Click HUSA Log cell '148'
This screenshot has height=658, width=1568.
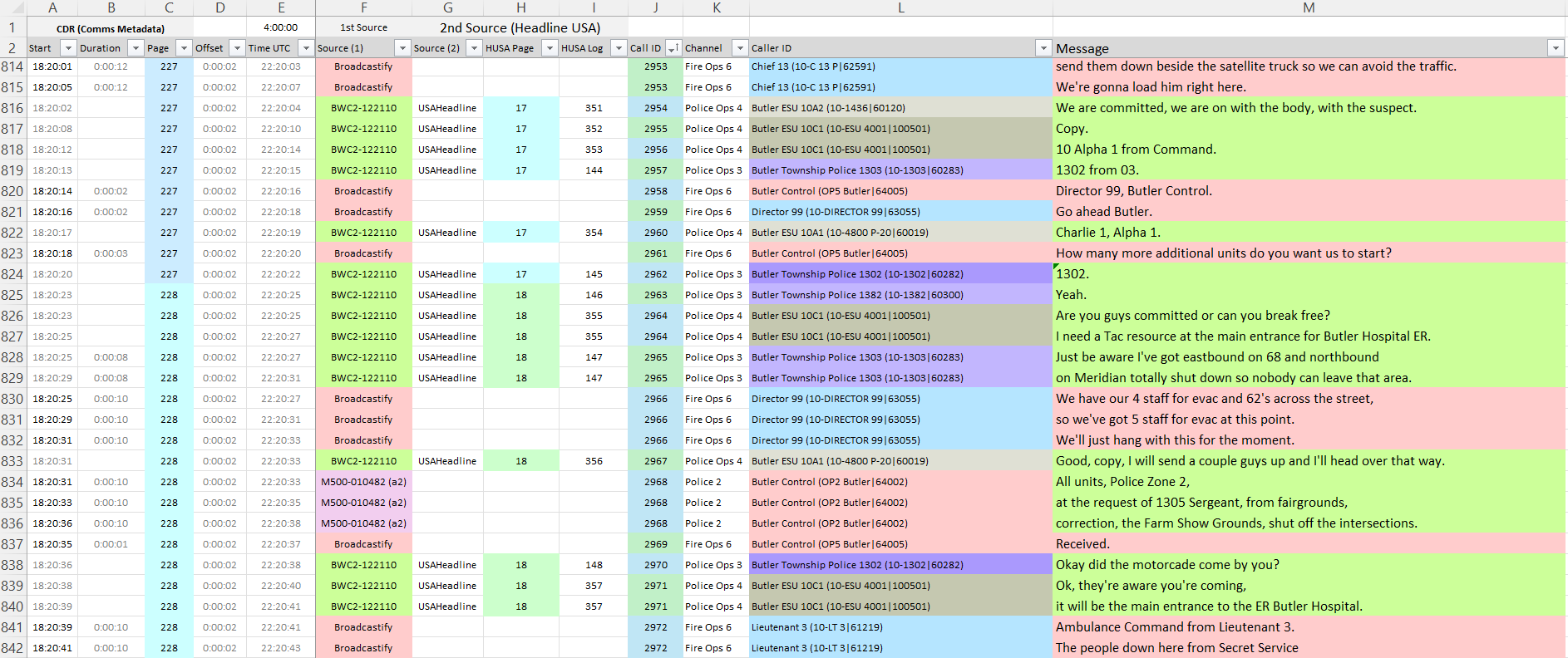[594, 565]
